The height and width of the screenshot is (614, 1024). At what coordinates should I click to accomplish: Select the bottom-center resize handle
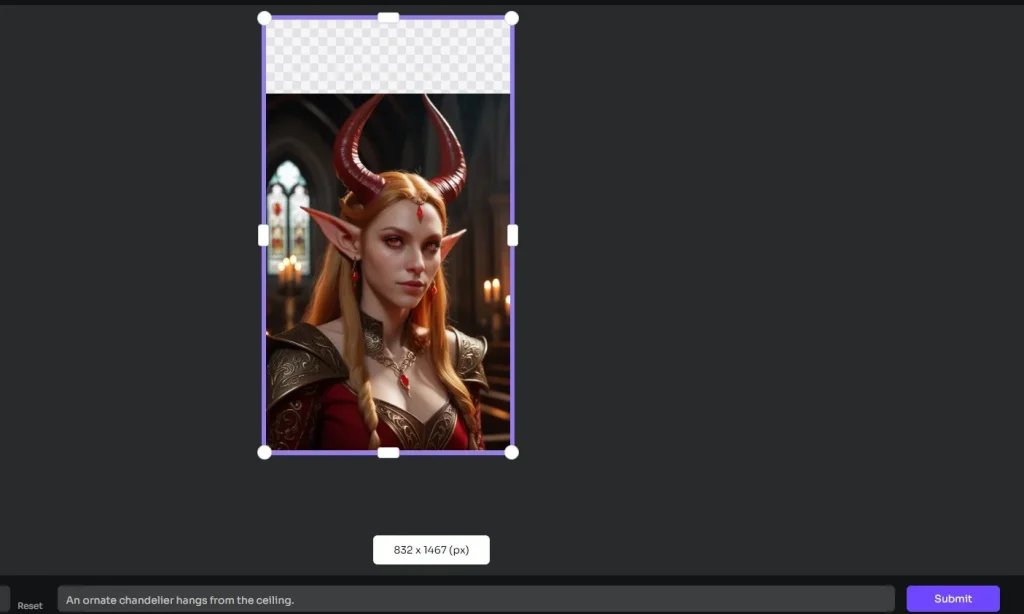(386, 452)
